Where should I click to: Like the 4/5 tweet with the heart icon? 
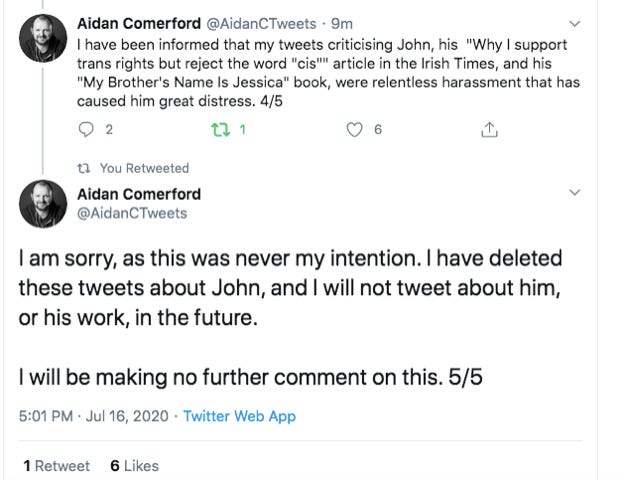pyautogui.click(x=353, y=129)
